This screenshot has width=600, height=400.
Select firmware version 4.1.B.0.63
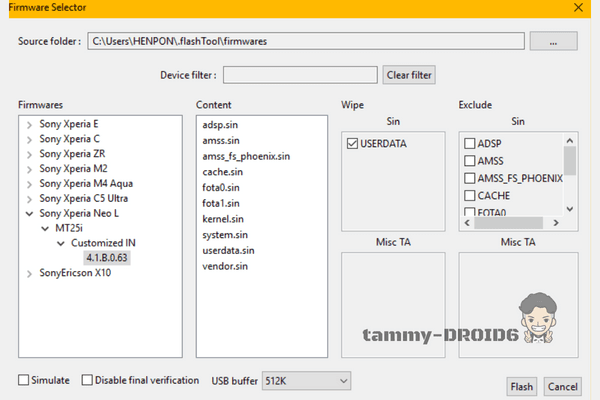[x=107, y=258]
